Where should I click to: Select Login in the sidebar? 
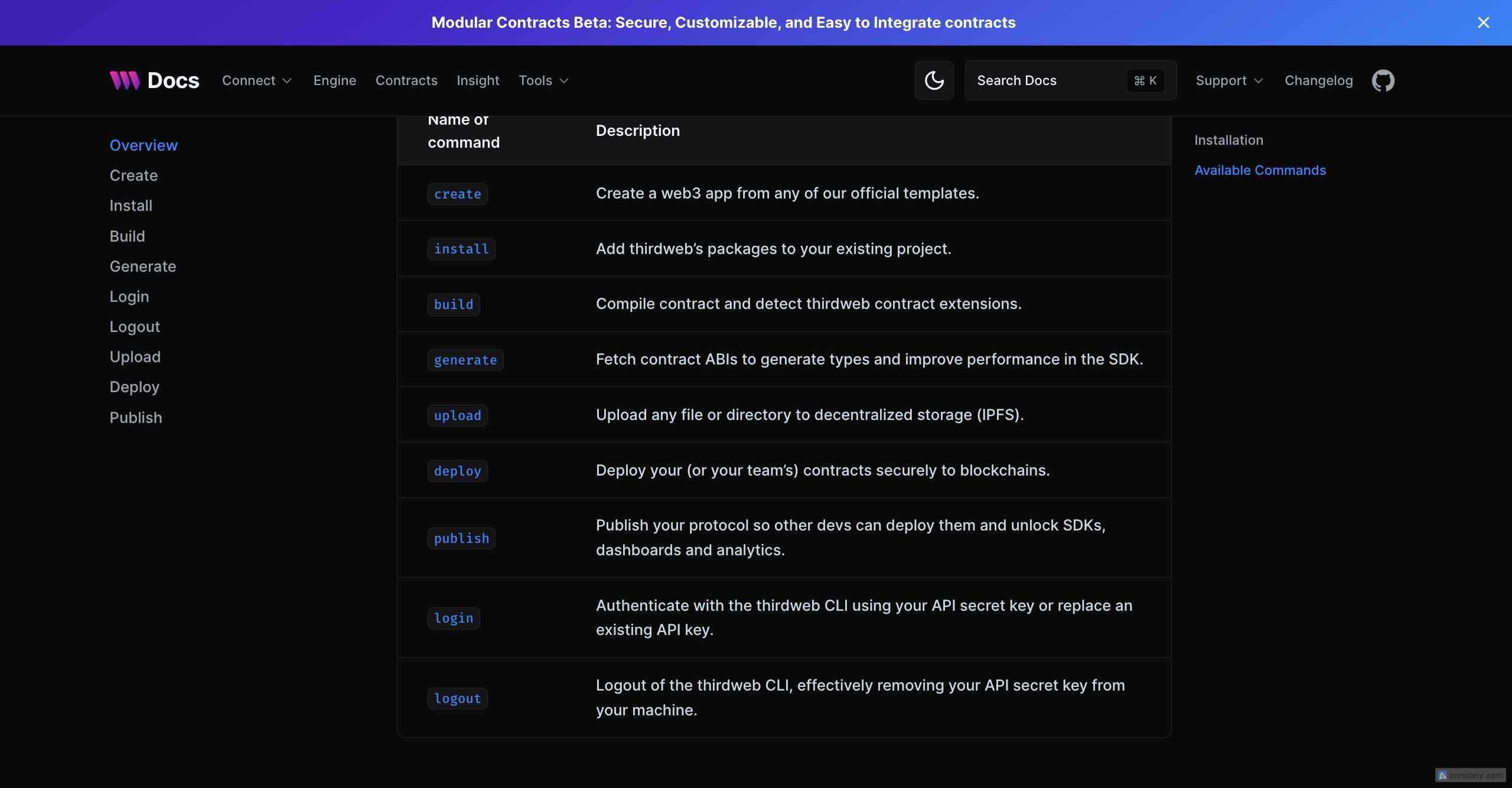pos(129,297)
